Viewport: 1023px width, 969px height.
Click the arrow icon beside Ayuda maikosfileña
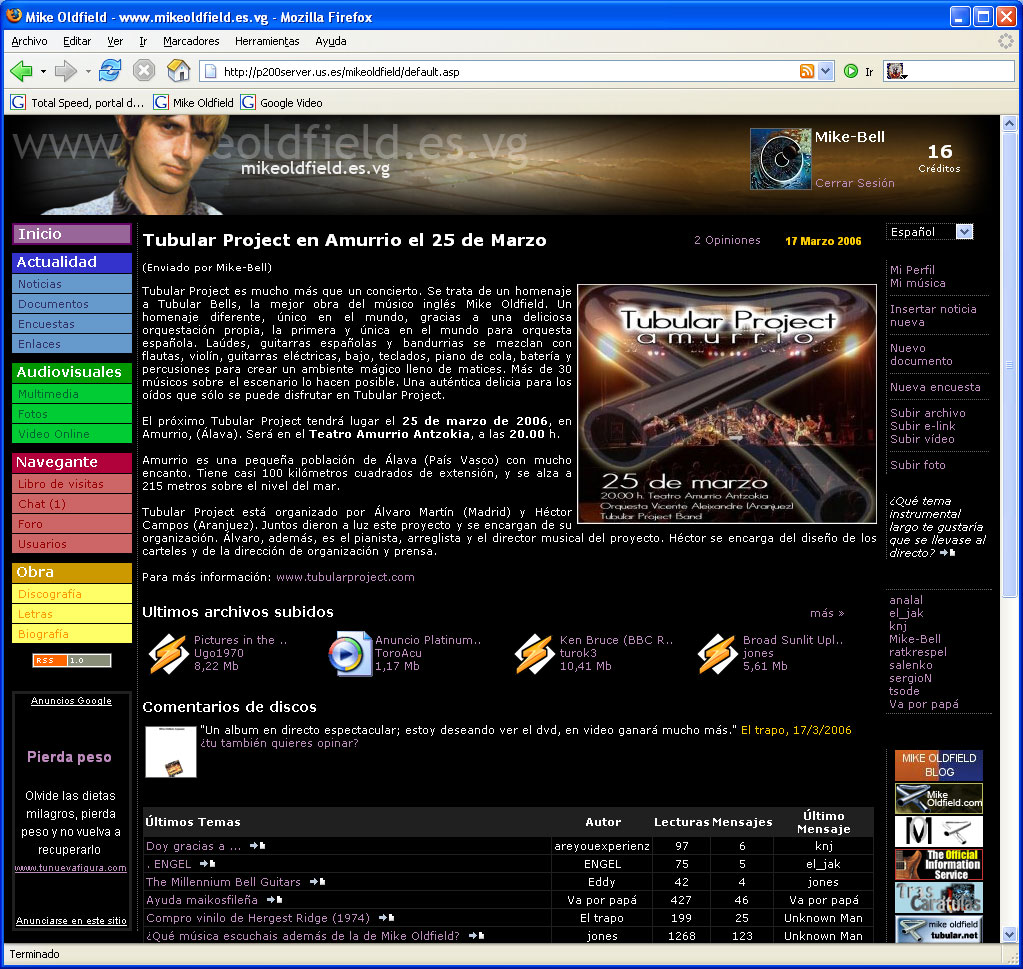coord(274,900)
